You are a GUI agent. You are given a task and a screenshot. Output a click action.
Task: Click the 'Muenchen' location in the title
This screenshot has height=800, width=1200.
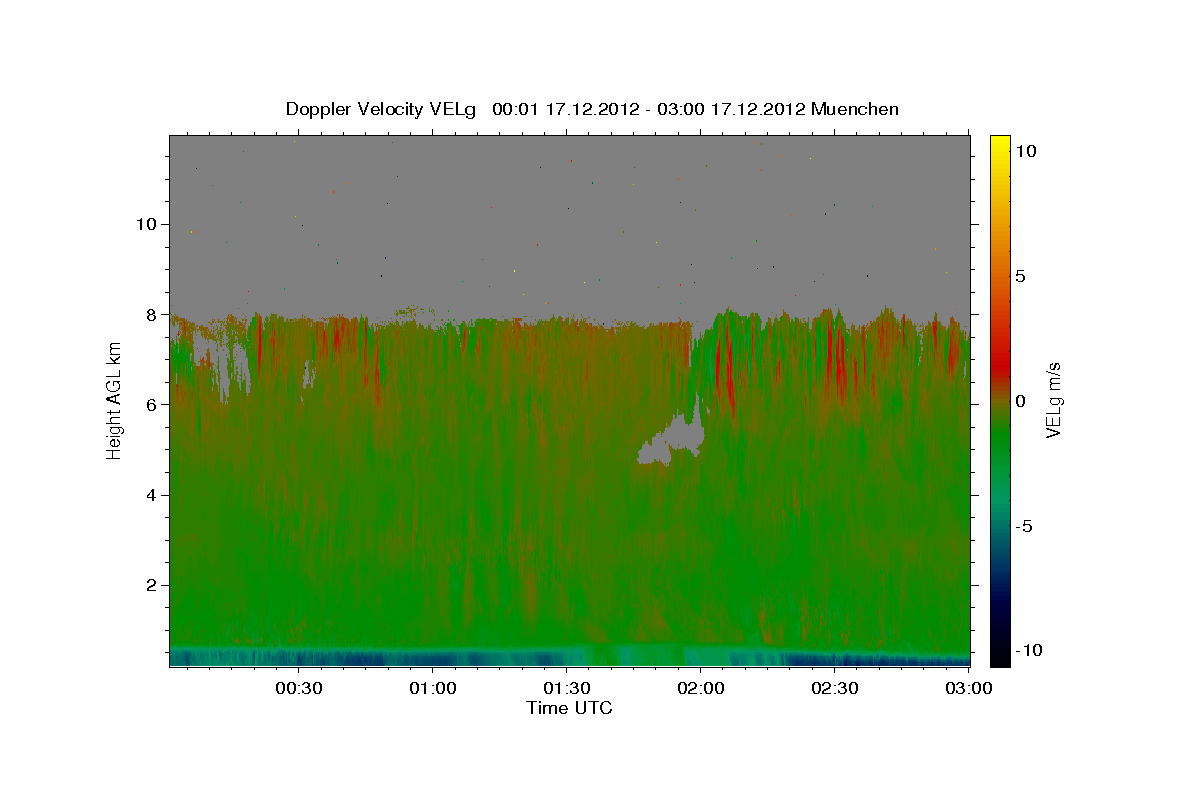(x=855, y=109)
